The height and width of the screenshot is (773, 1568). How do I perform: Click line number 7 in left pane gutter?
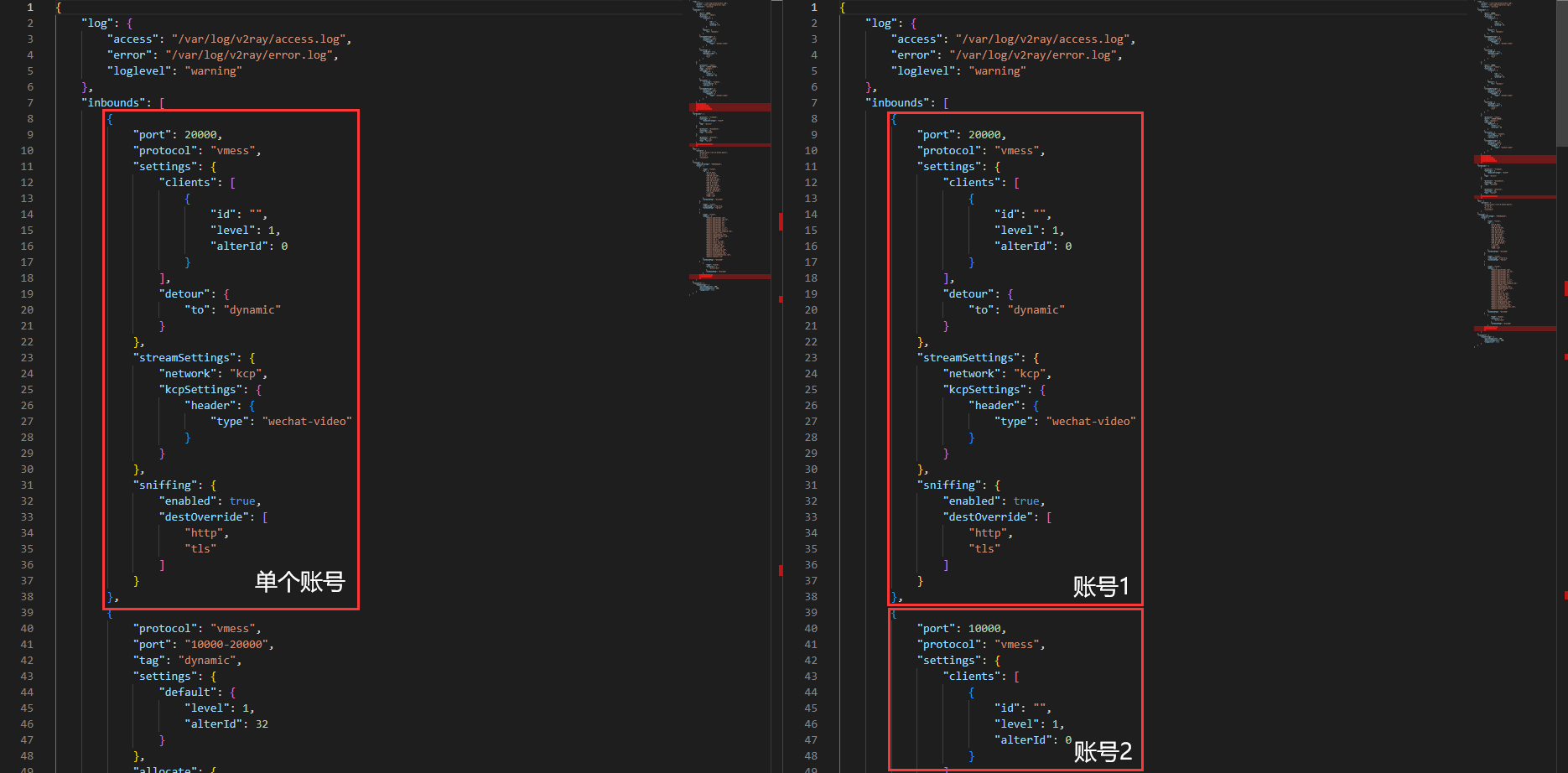(30, 103)
